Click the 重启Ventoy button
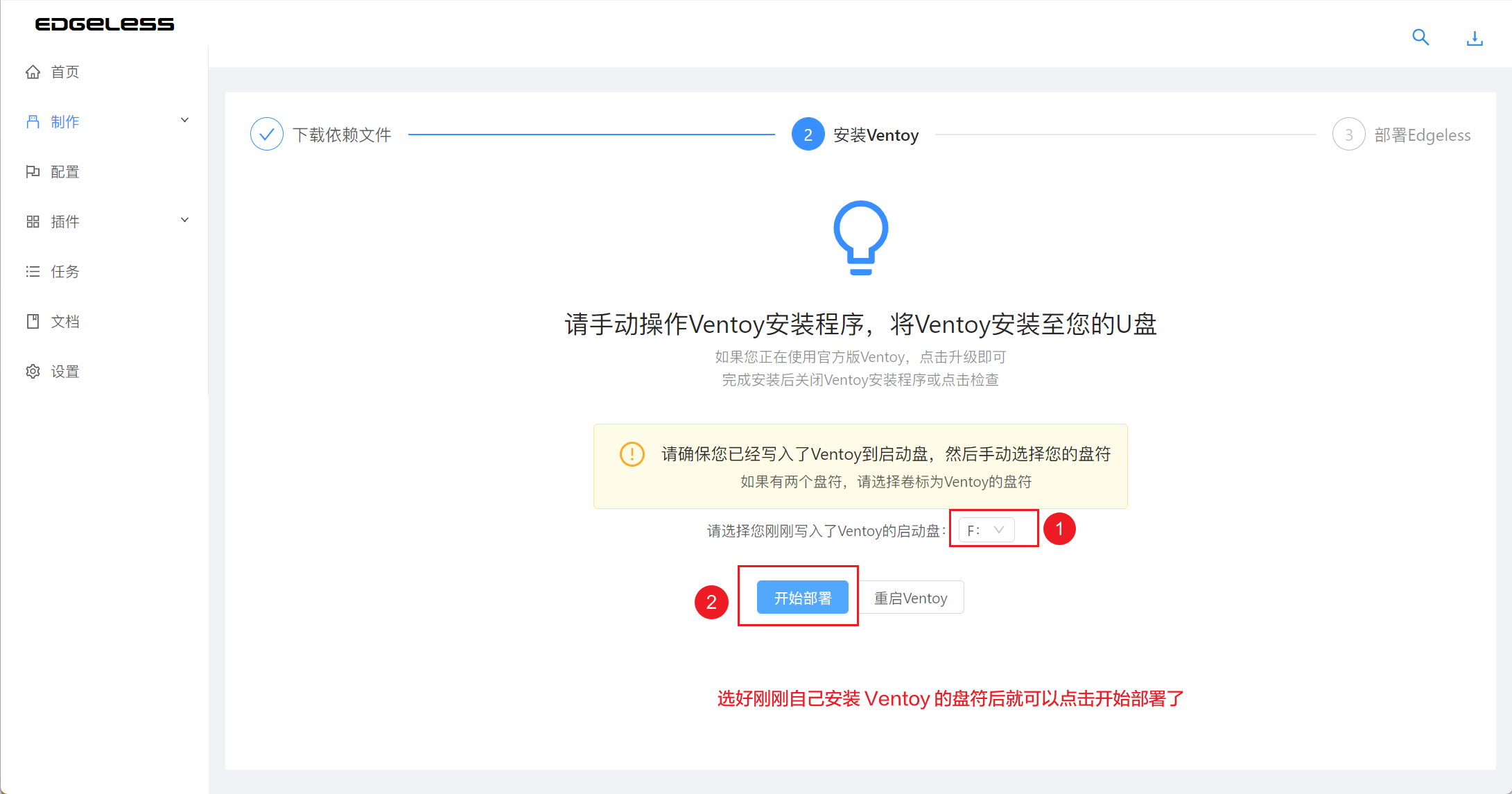 point(911,597)
